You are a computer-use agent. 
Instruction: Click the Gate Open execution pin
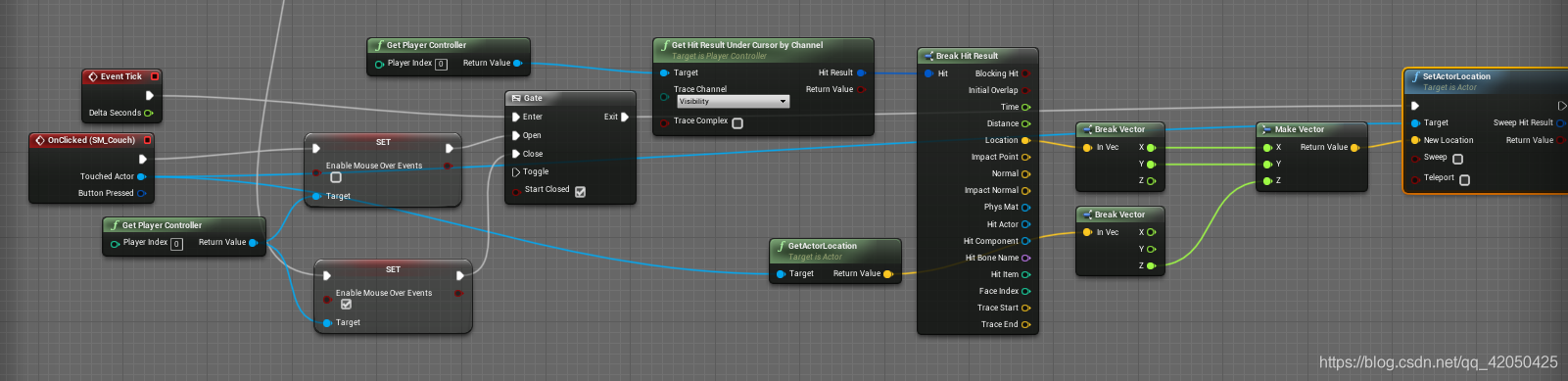(x=516, y=135)
